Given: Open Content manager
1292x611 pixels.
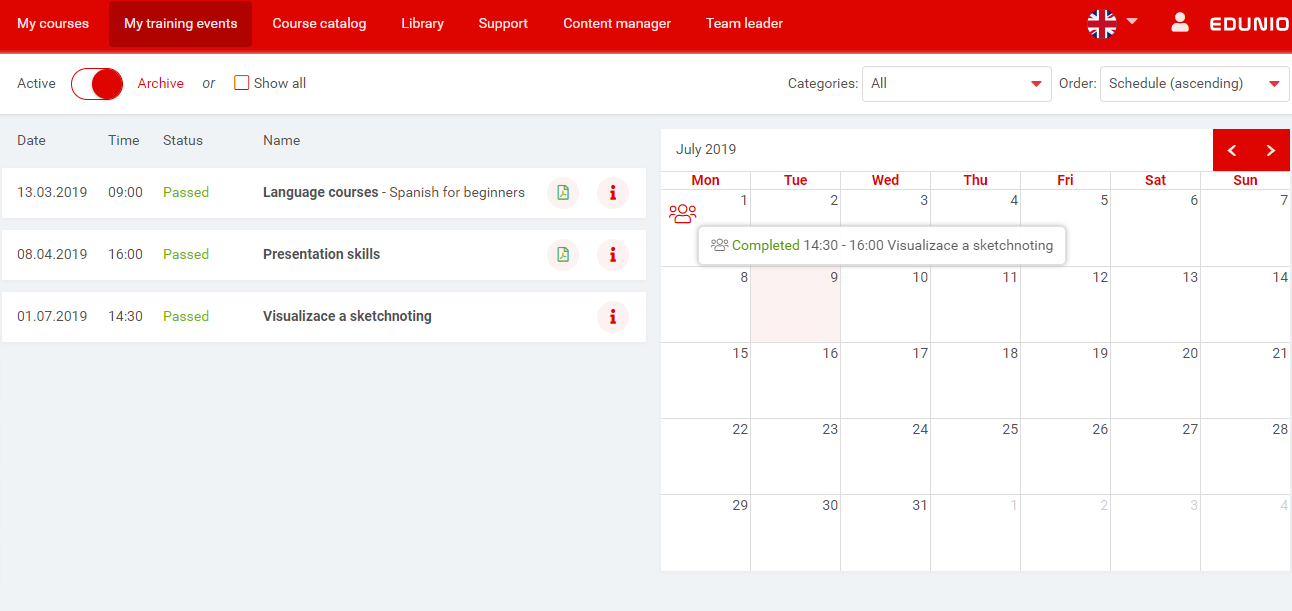Looking at the screenshot, I should [617, 23].
